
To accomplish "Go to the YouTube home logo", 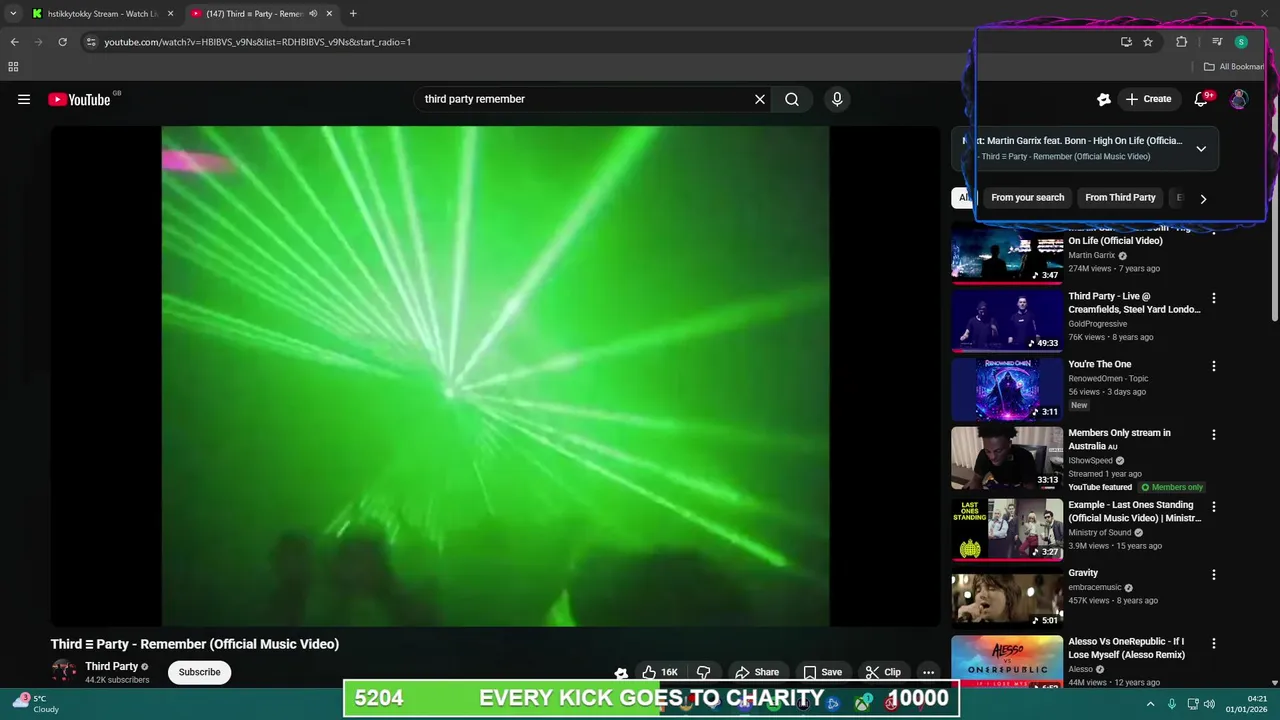I will 79,99.
